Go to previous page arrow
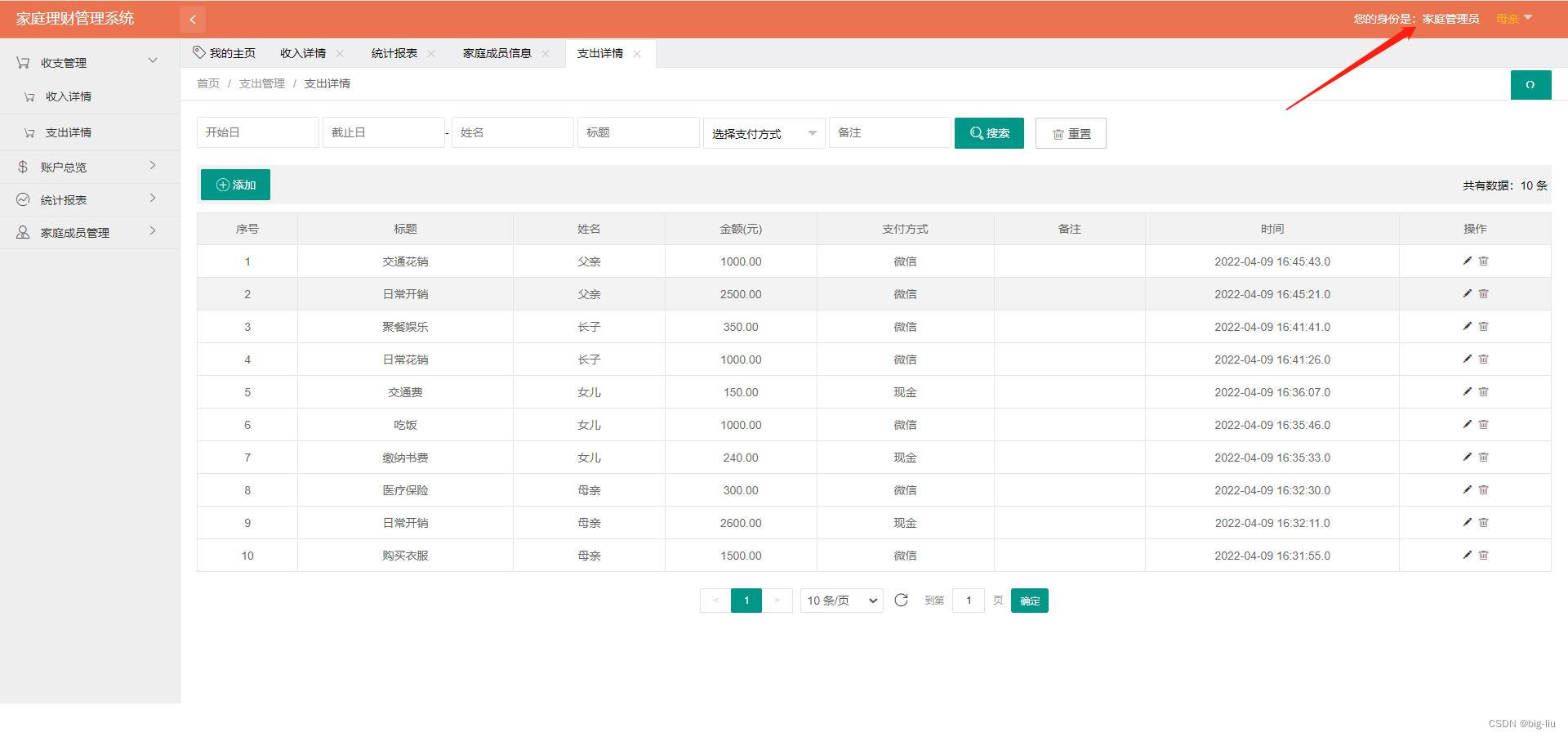The height and width of the screenshot is (737, 1568). point(715,601)
